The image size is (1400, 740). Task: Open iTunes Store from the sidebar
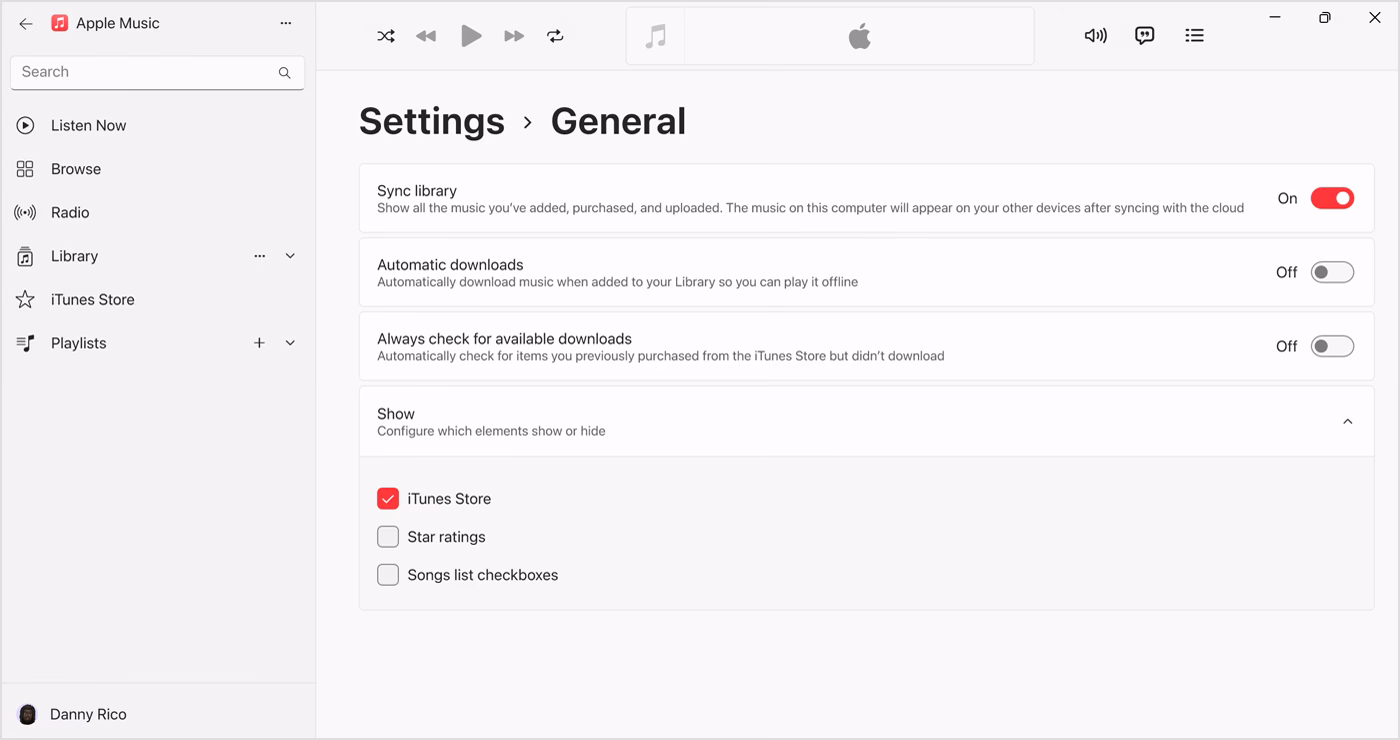pos(91,298)
